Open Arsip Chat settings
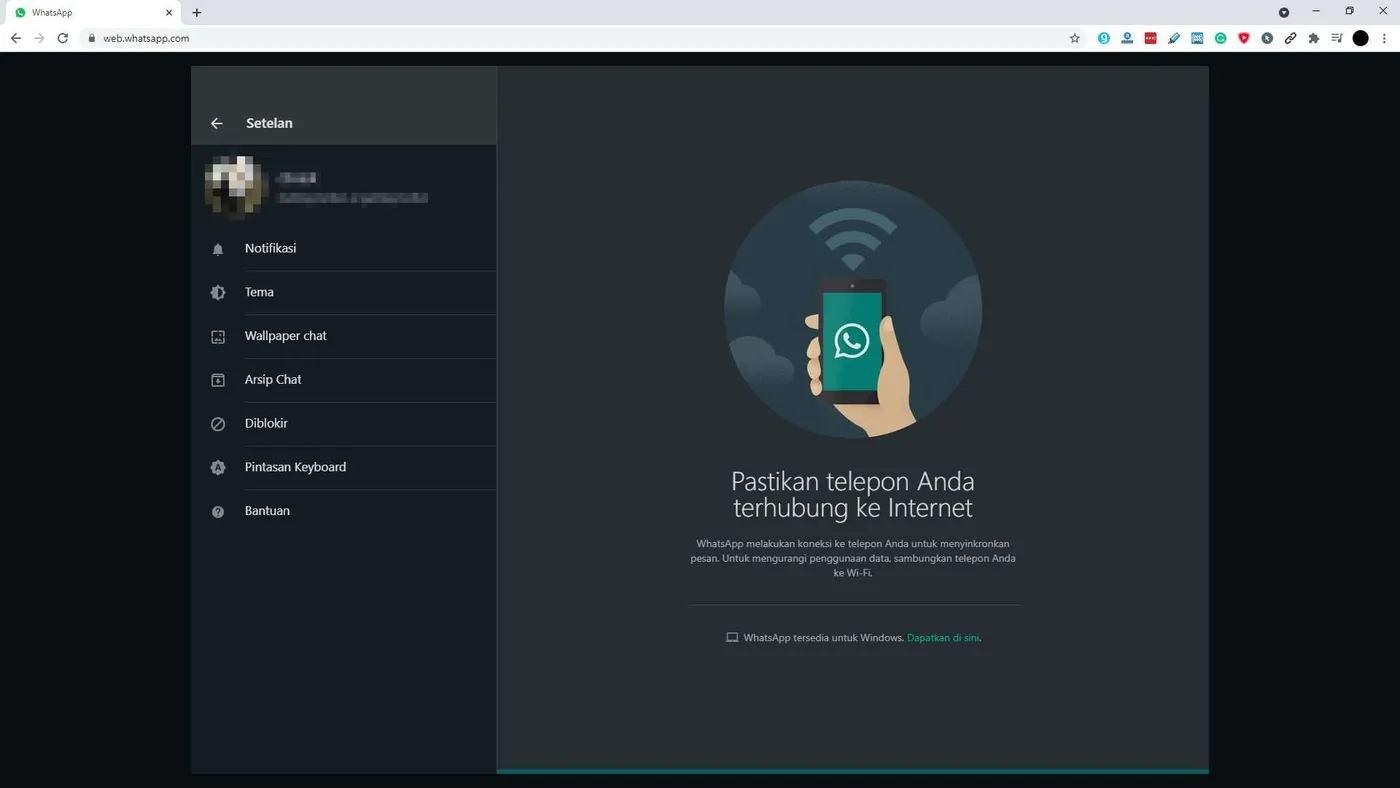The width and height of the screenshot is (1400, 788). coord(344,380)
